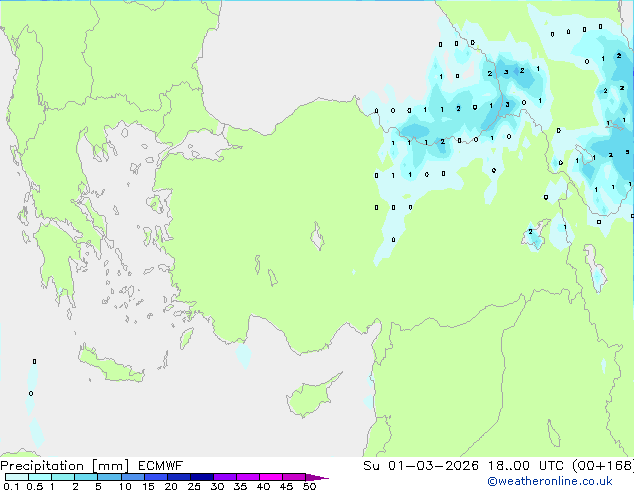Image resolution: width=634 pixels, height=490 pixels.
Task: Click the palest blue legend swatch above 0.1
Action: (x=17, y=477)
